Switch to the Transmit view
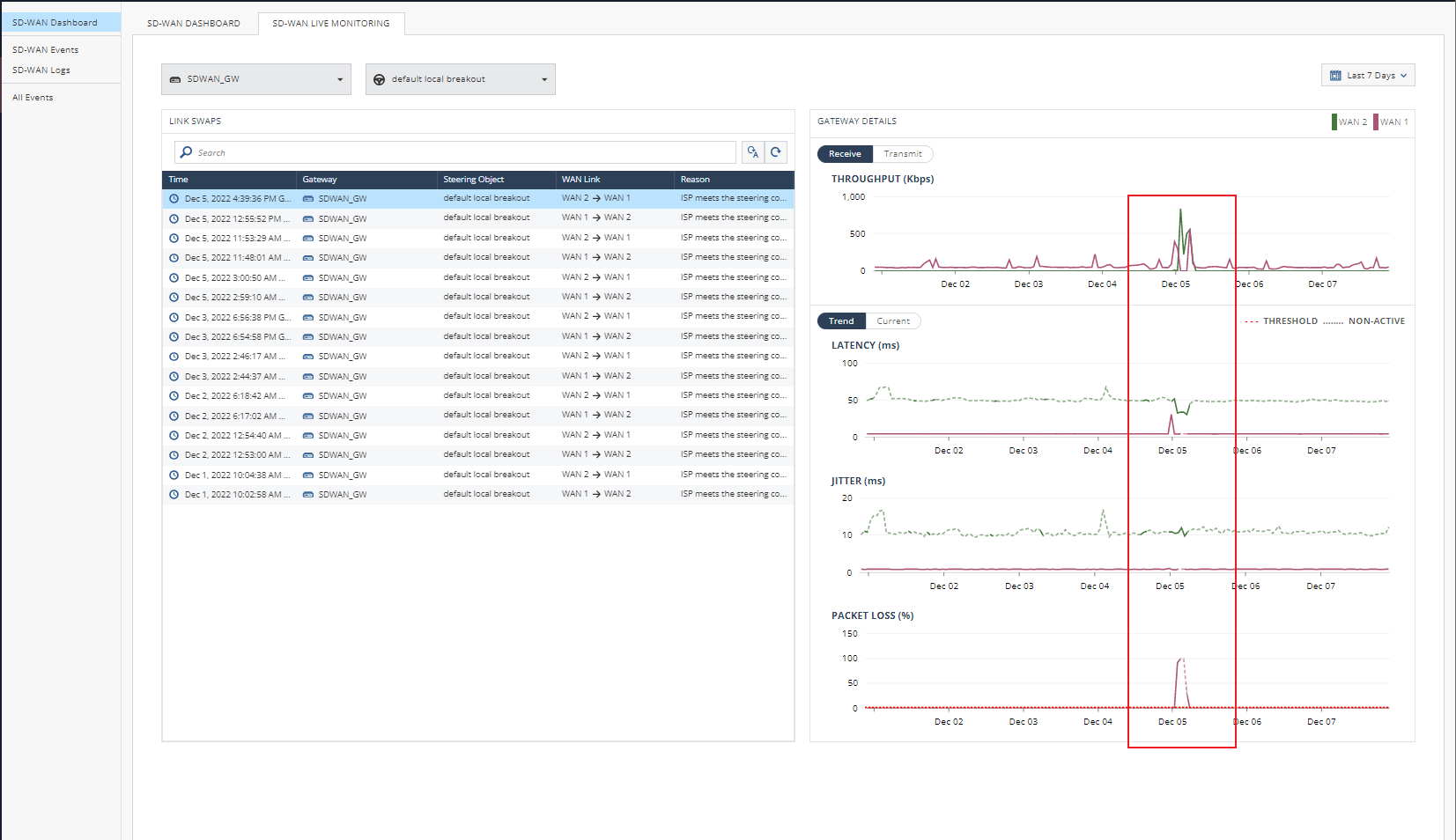Viewport: 1456px width, 840px height. 903,153
